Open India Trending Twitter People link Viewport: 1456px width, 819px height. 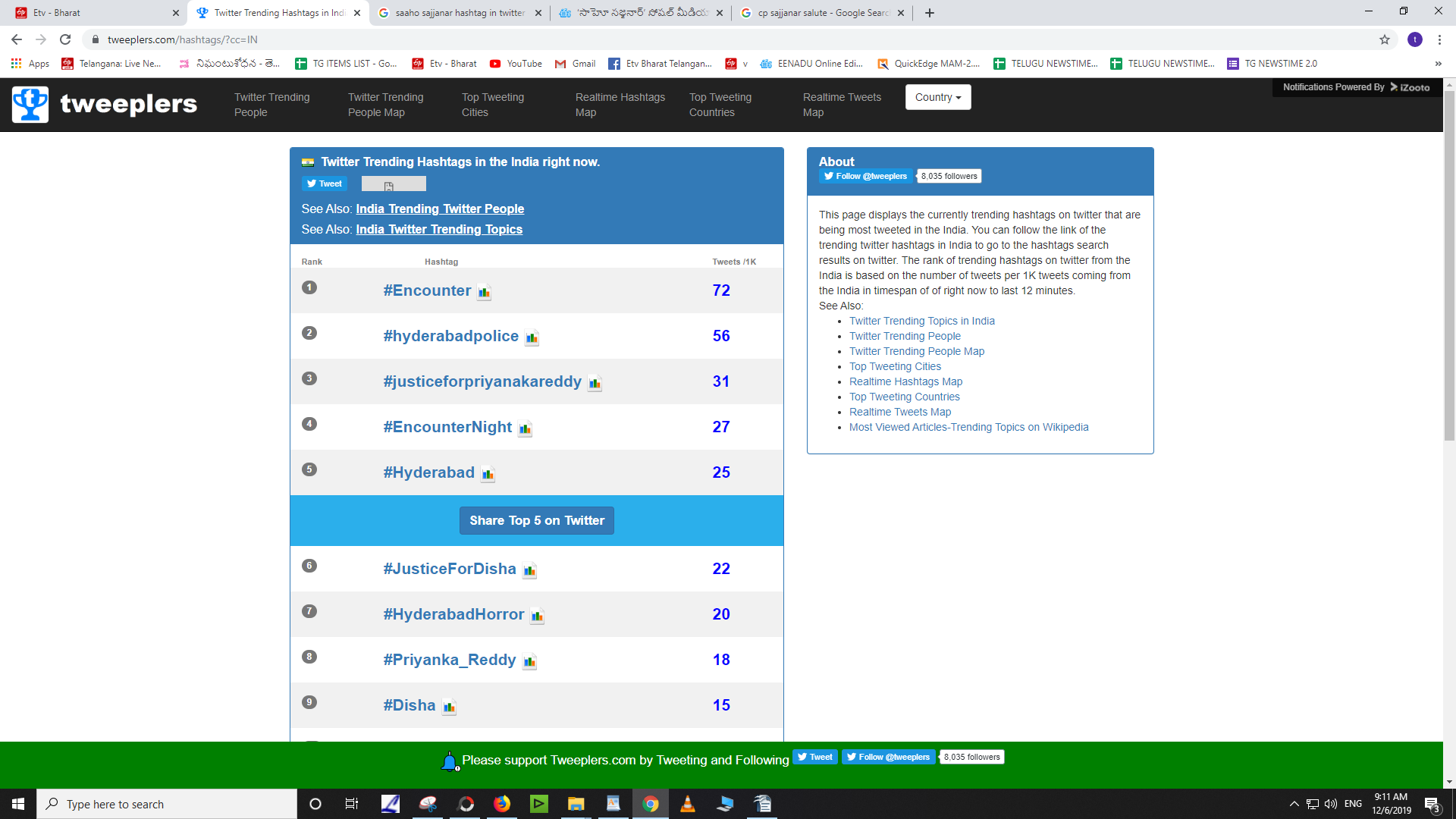click(x=440, y=209)
